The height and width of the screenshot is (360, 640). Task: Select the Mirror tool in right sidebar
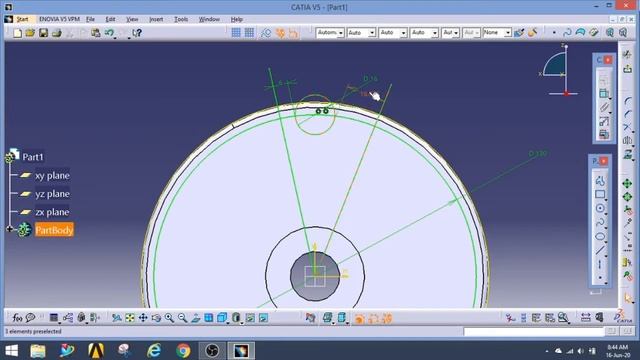(627, 141)
